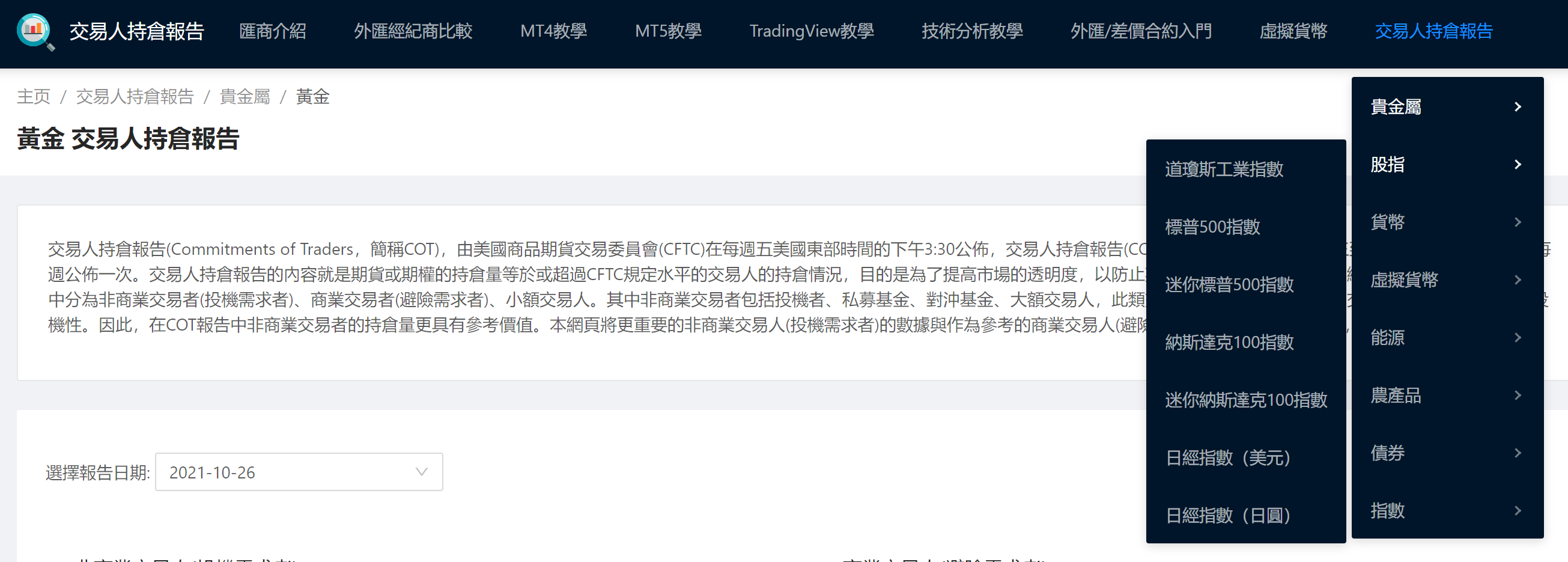Expand the 指數 submenu
The image size is (1568, 562).
(x=1447, y=510)
